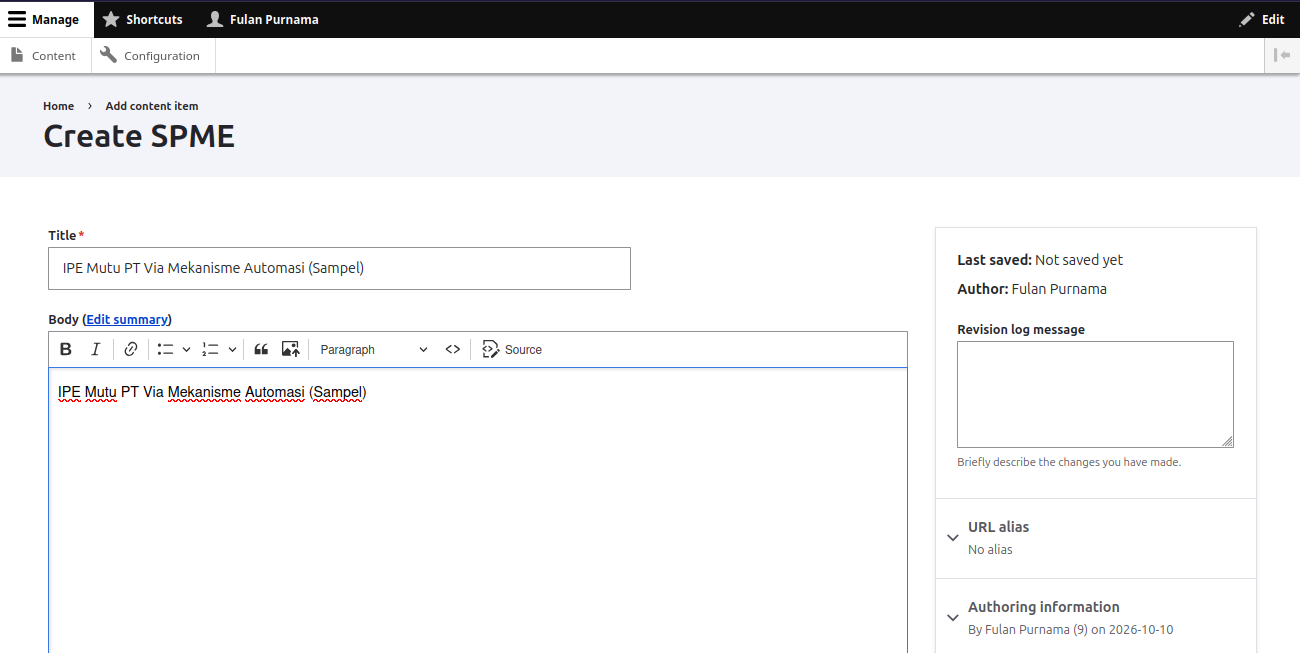This screenshot has width=1300, height=653.
Task: Open the Paragraph heading format dropdown
Action: (x=373, y=349)
